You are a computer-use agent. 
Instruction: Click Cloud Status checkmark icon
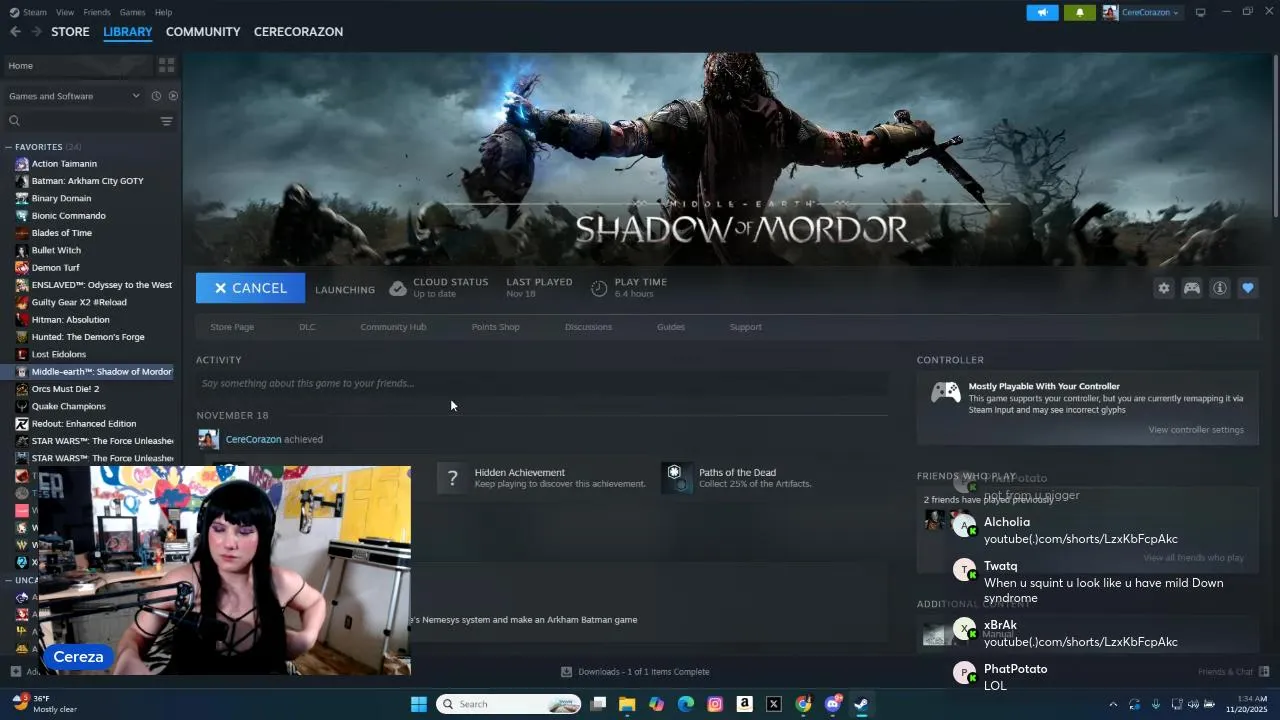click(398, 288)
